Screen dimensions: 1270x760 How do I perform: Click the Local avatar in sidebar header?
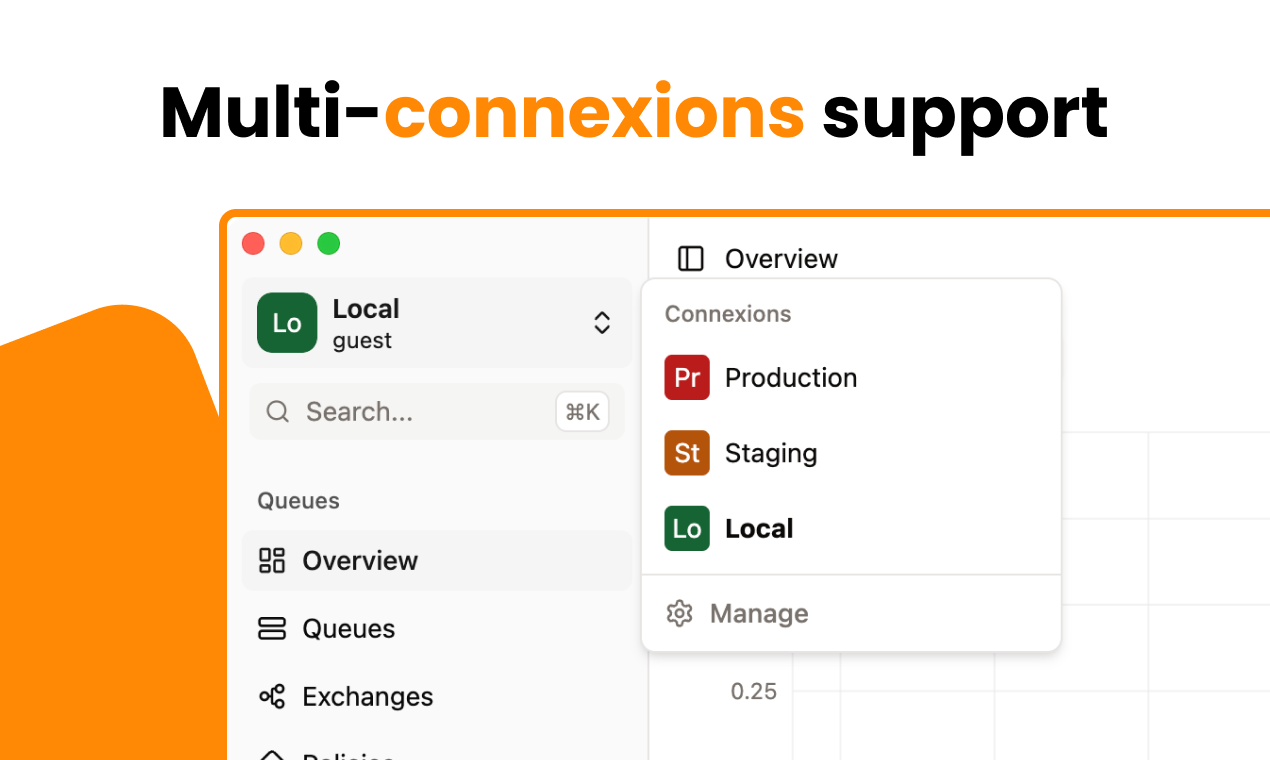pyautogui.click(x=287, y=323)
